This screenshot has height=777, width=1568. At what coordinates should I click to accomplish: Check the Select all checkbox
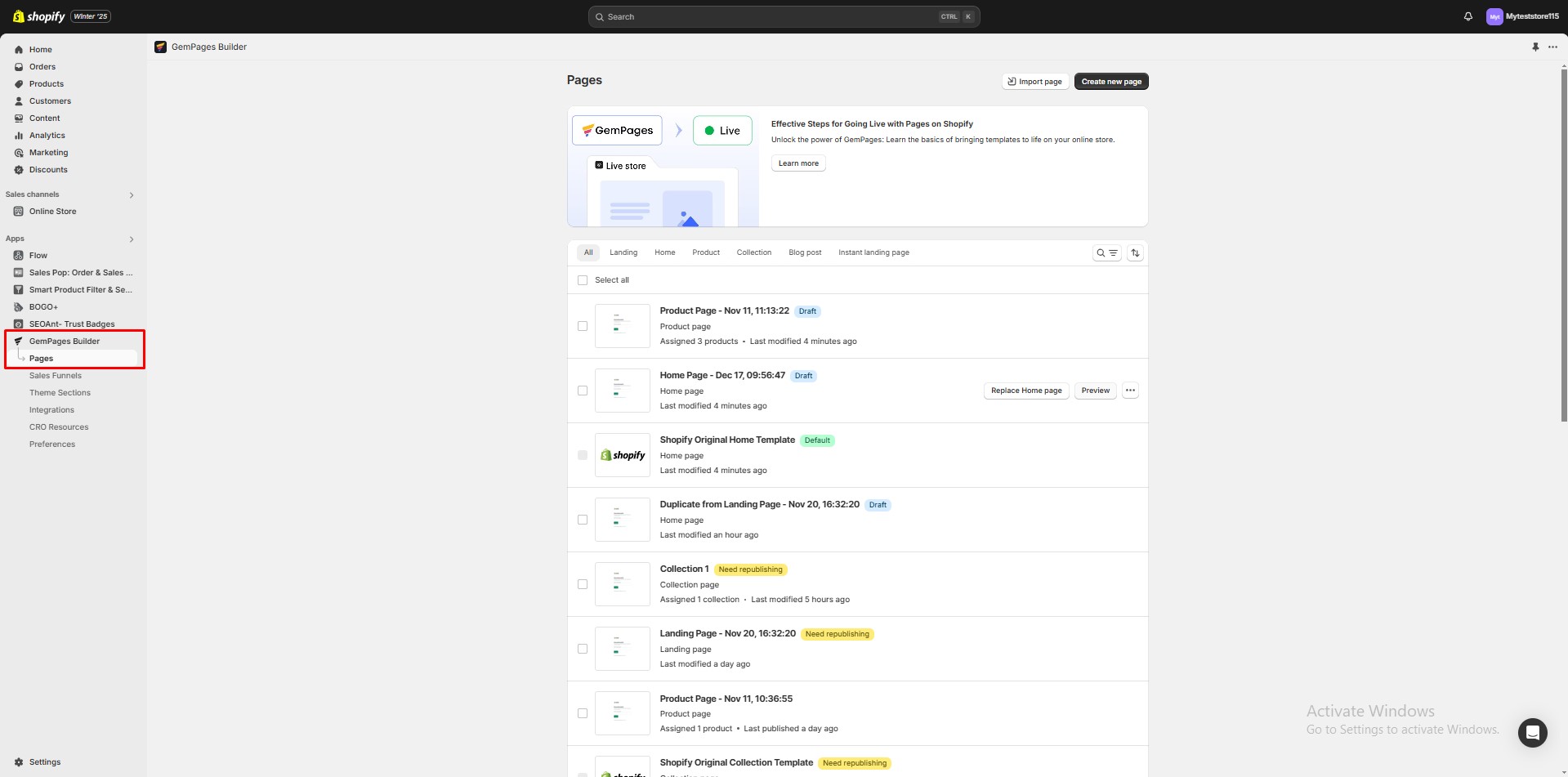(583, 280)
